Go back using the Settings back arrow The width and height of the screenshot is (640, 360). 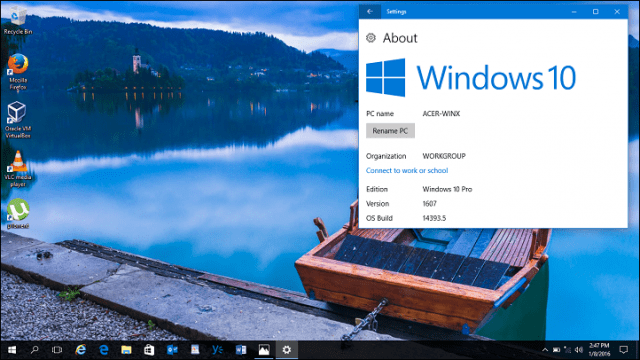pos(370,11)
